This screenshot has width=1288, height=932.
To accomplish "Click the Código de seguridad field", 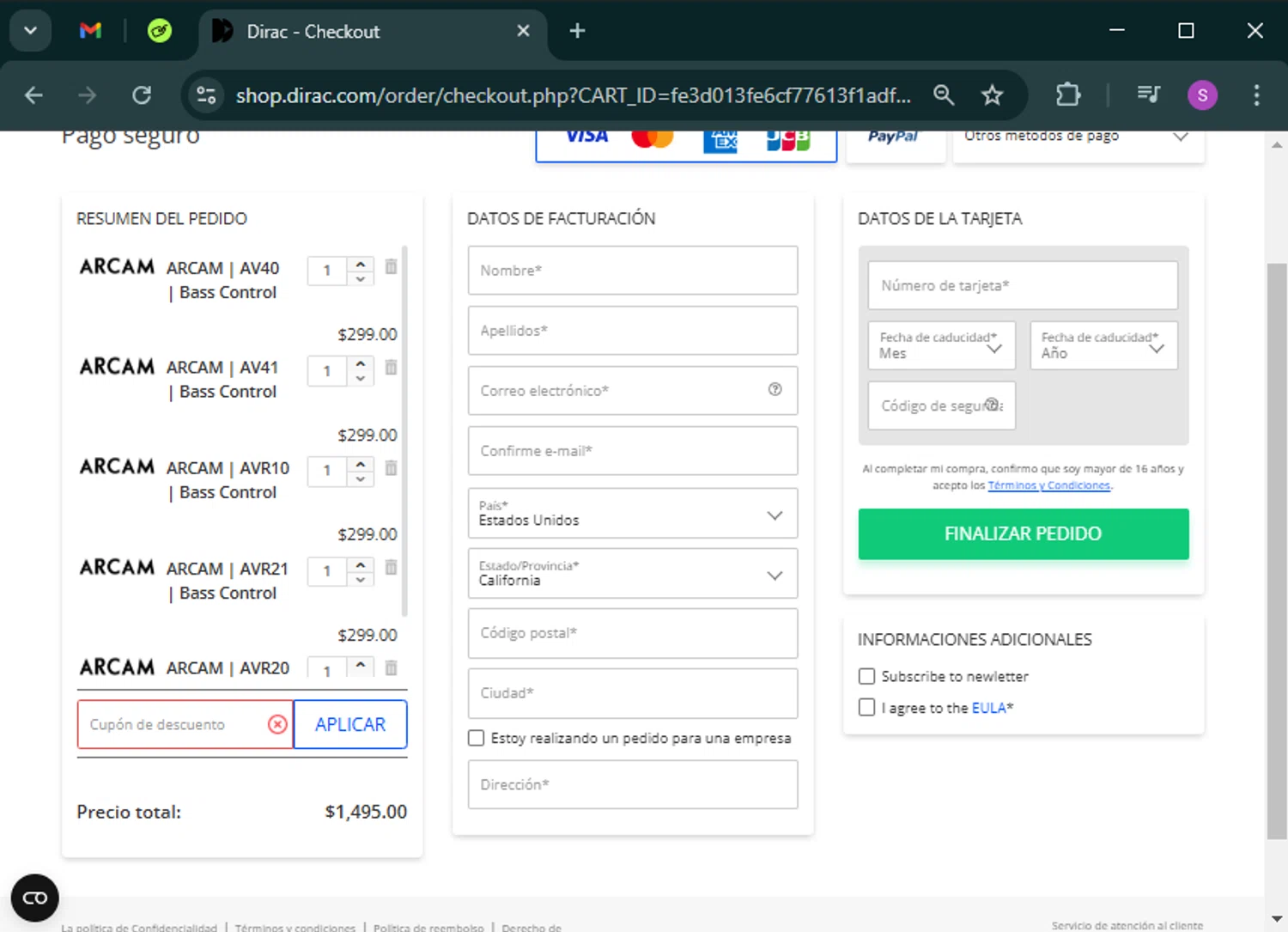I will click(x=942, y=405).
